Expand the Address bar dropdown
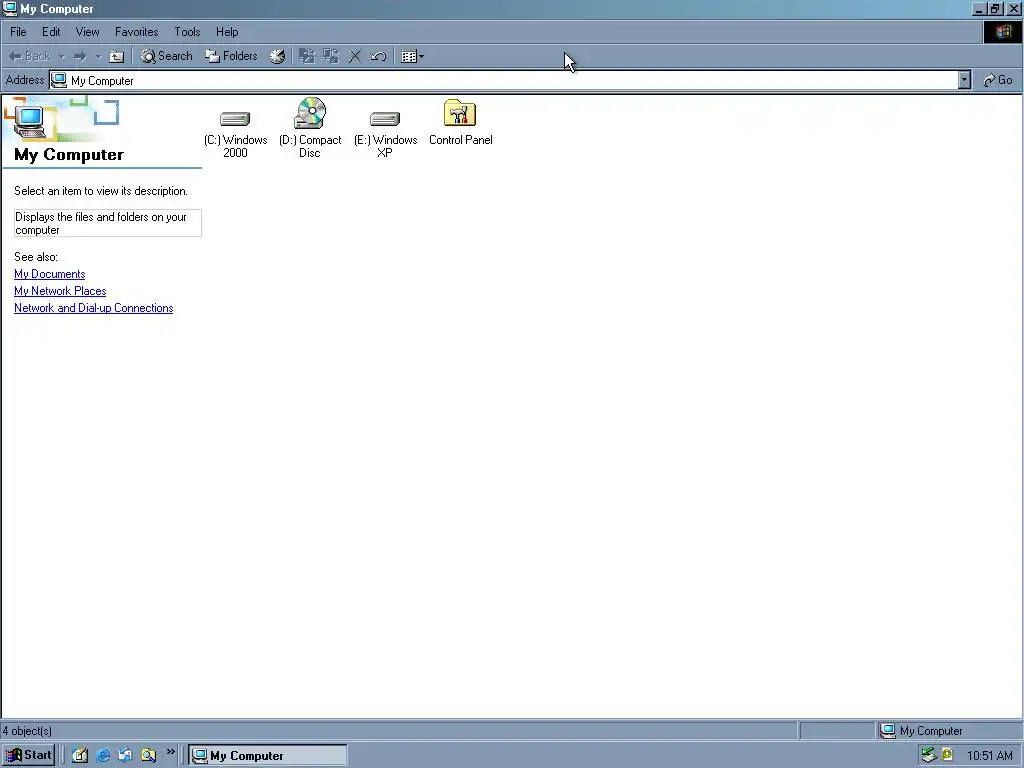Screen dimensions: 1024x768 (x=964, y=80)
